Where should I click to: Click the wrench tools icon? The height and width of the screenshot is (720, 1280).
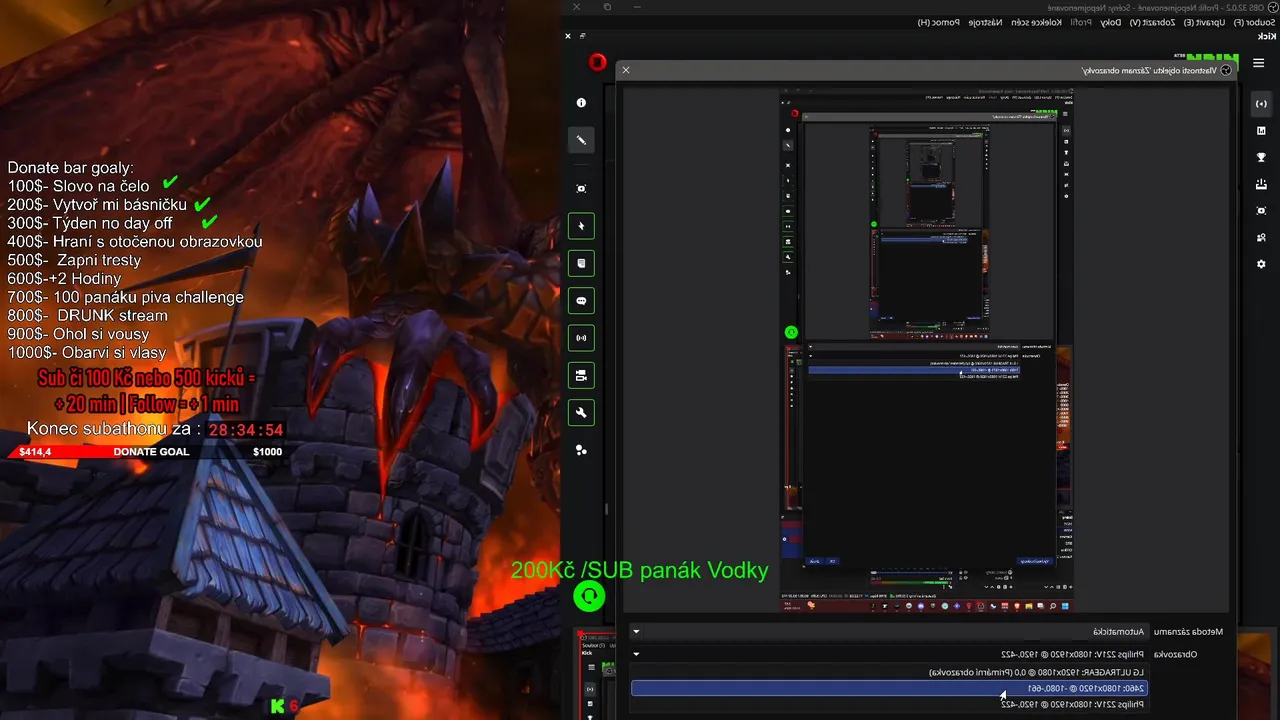[x=581, y=413]
